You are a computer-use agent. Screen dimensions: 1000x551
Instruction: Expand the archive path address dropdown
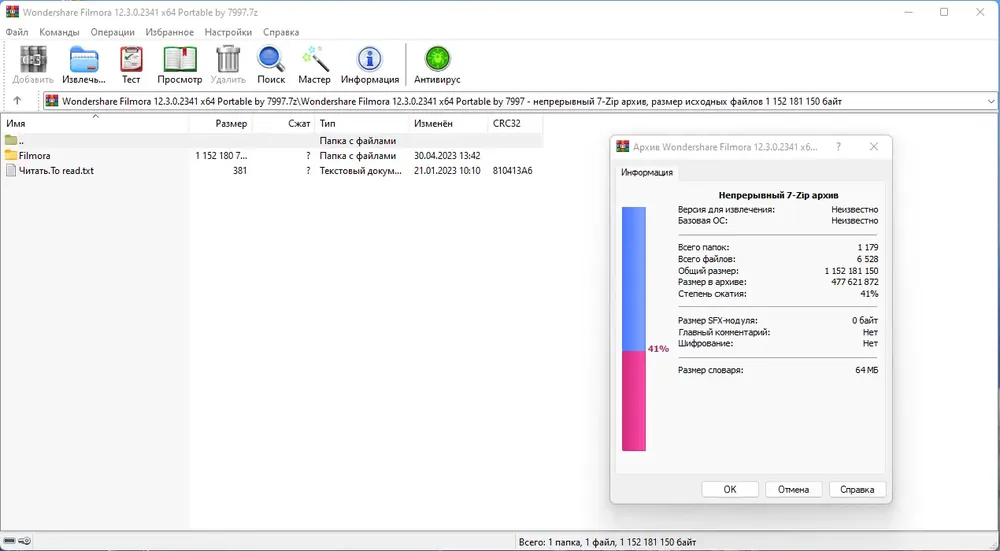point(990,101)
